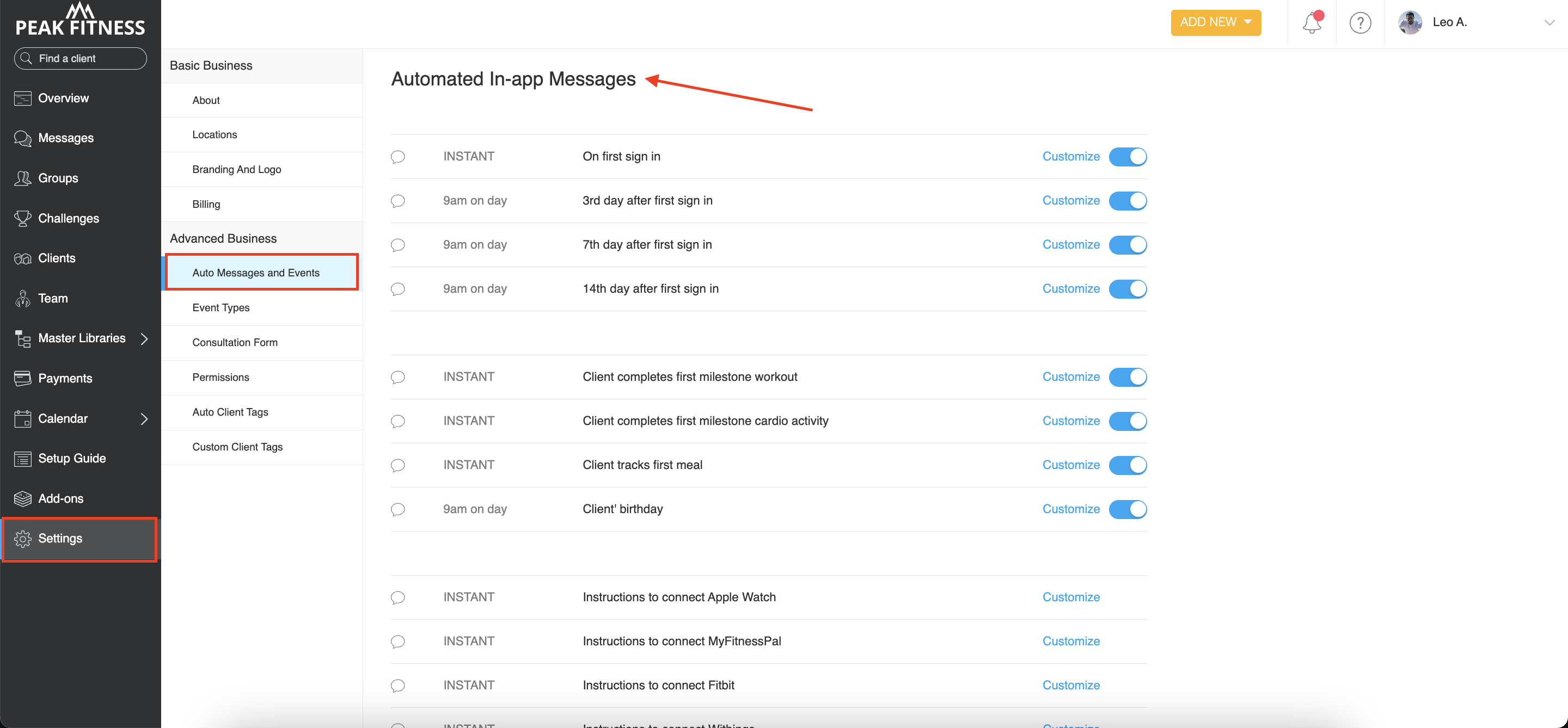Toggle off On first sign in message
This screenshot has height=728, width=1568.
tap(1128, 157)
